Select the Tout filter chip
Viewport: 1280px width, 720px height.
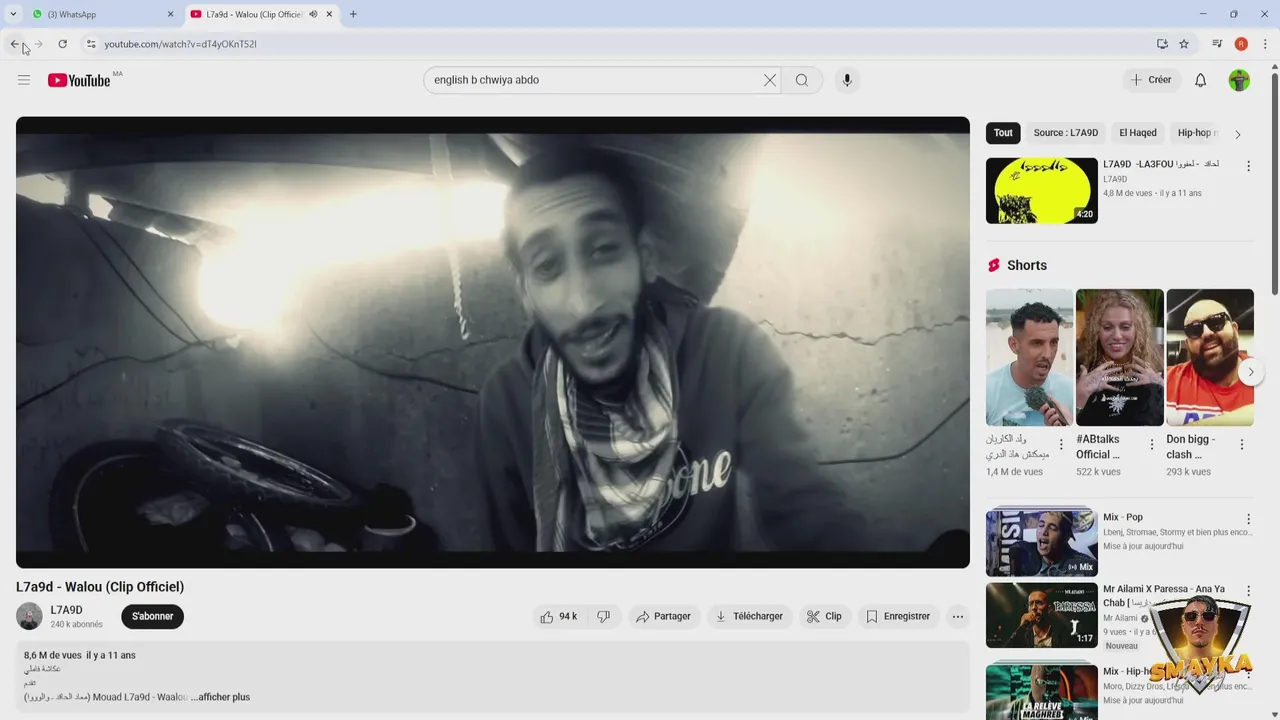(1003, 133)
